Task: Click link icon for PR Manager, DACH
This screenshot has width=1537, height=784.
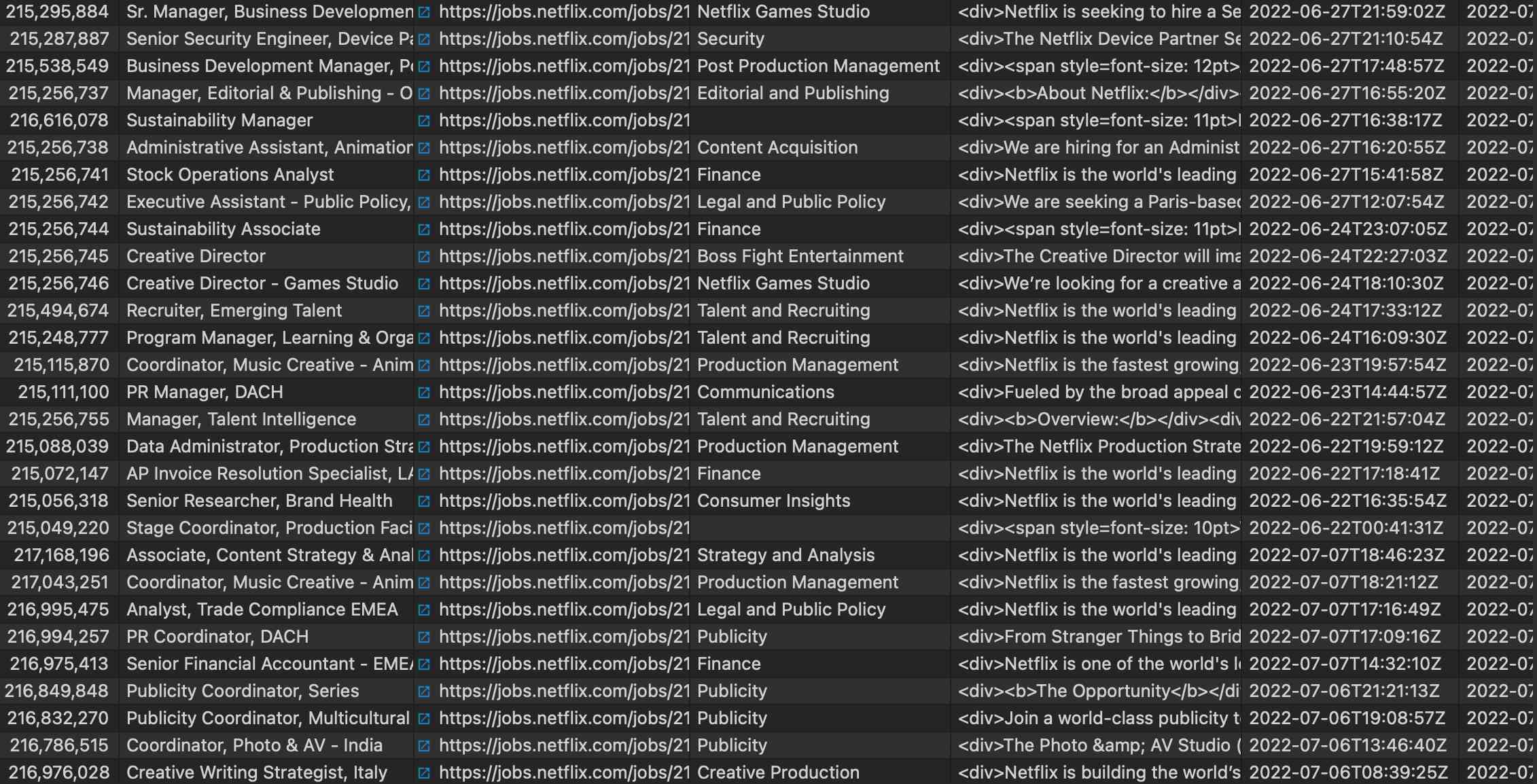Action: 424,393
